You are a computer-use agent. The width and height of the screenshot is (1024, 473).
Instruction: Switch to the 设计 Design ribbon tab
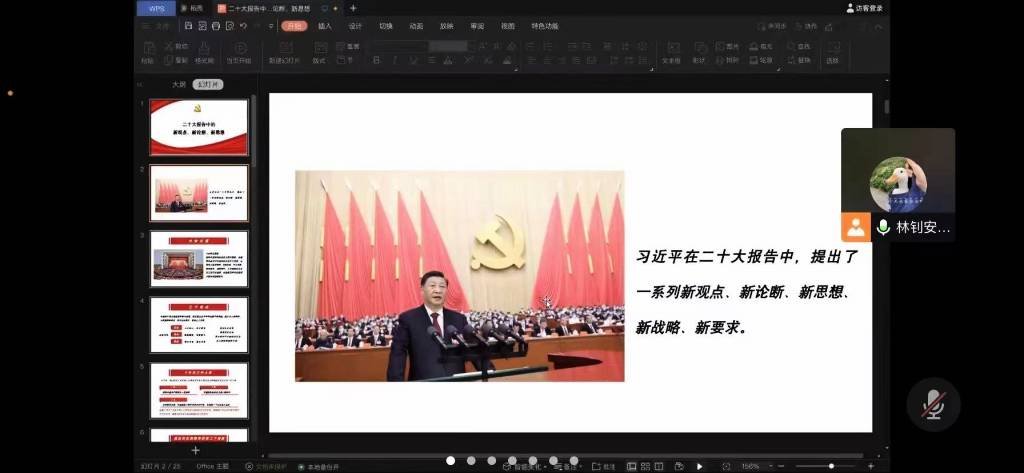(x=355, y=26)
